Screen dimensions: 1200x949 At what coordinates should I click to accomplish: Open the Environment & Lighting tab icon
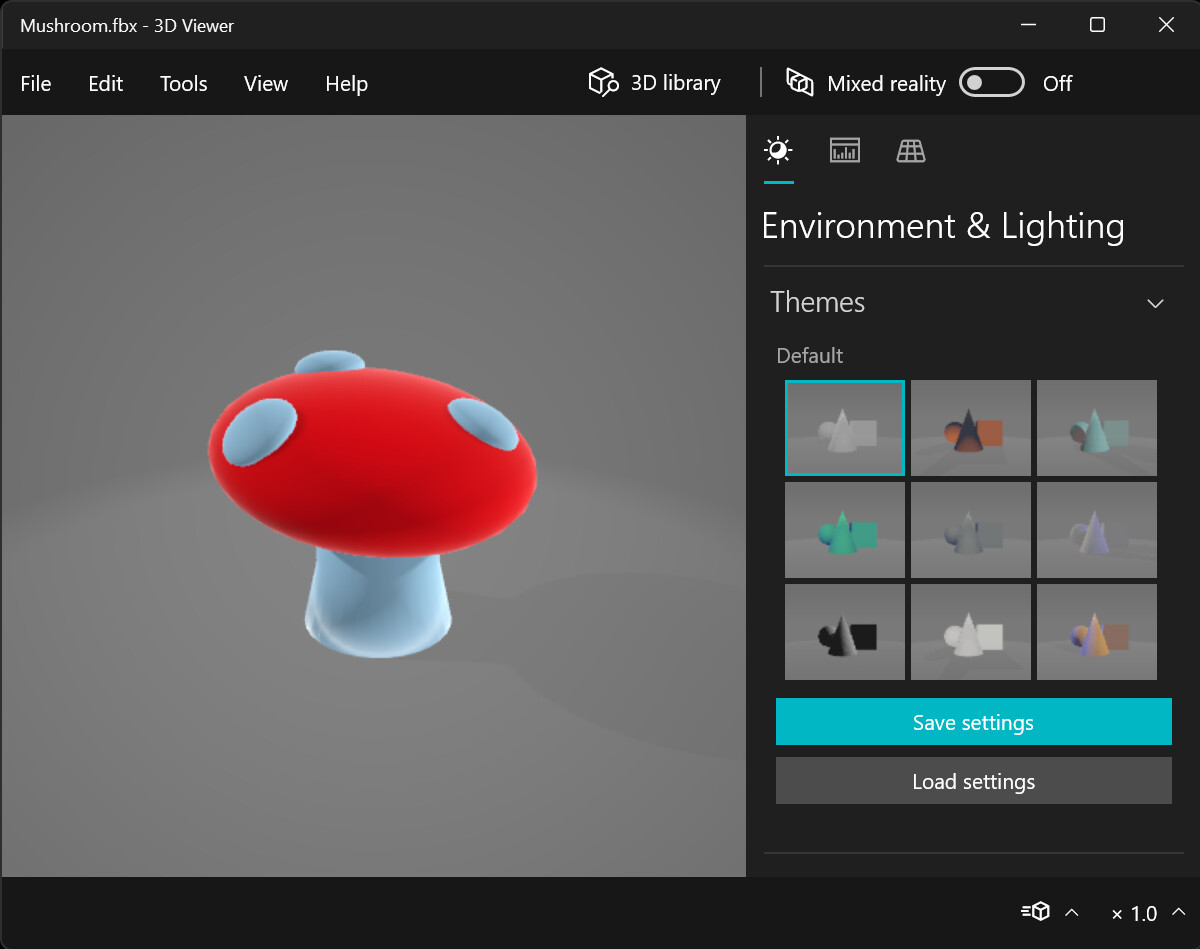tap(778, 151)
